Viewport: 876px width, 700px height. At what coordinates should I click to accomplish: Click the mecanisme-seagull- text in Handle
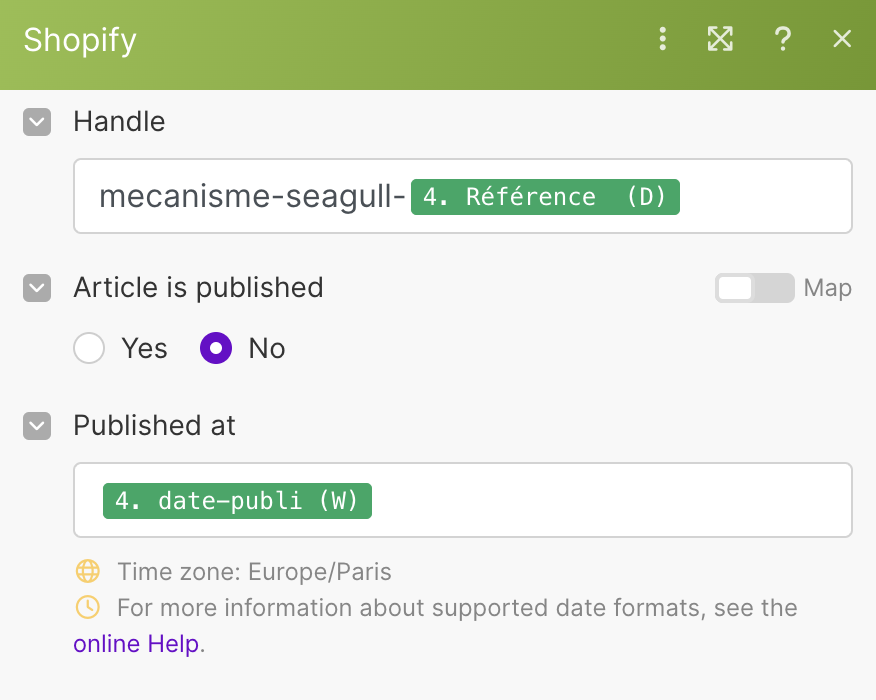pos(251,197)
